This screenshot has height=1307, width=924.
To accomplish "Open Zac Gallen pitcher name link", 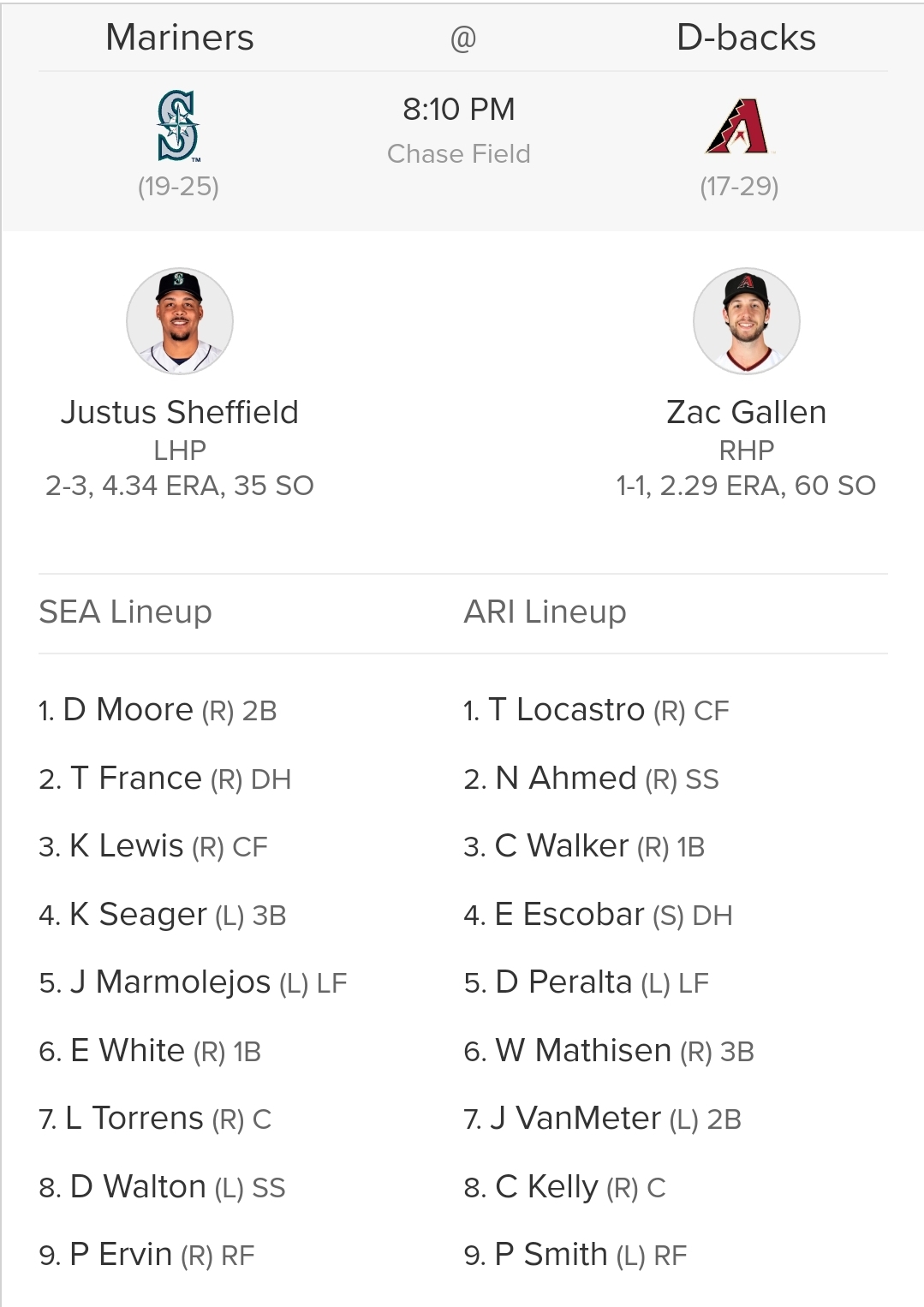I will 747,412.
